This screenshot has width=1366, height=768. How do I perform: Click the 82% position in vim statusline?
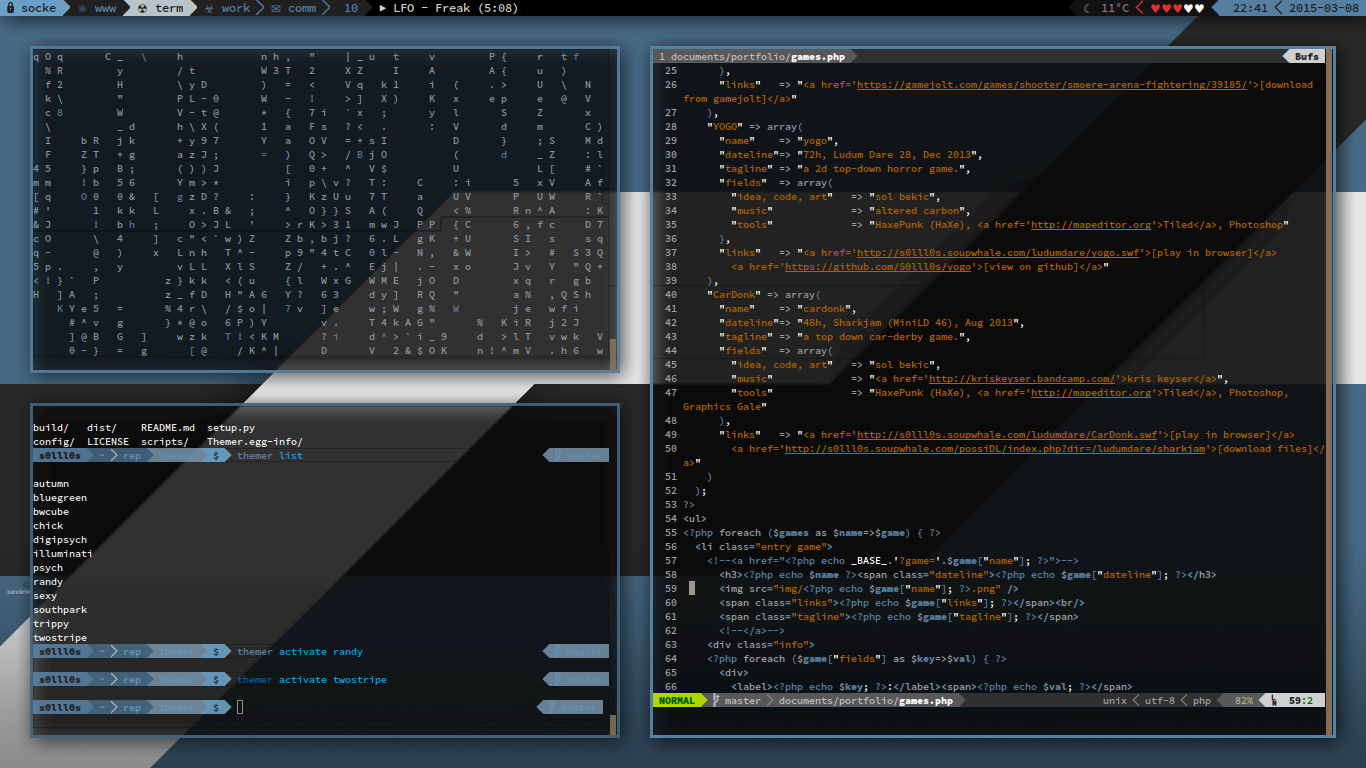[1244, 701]
